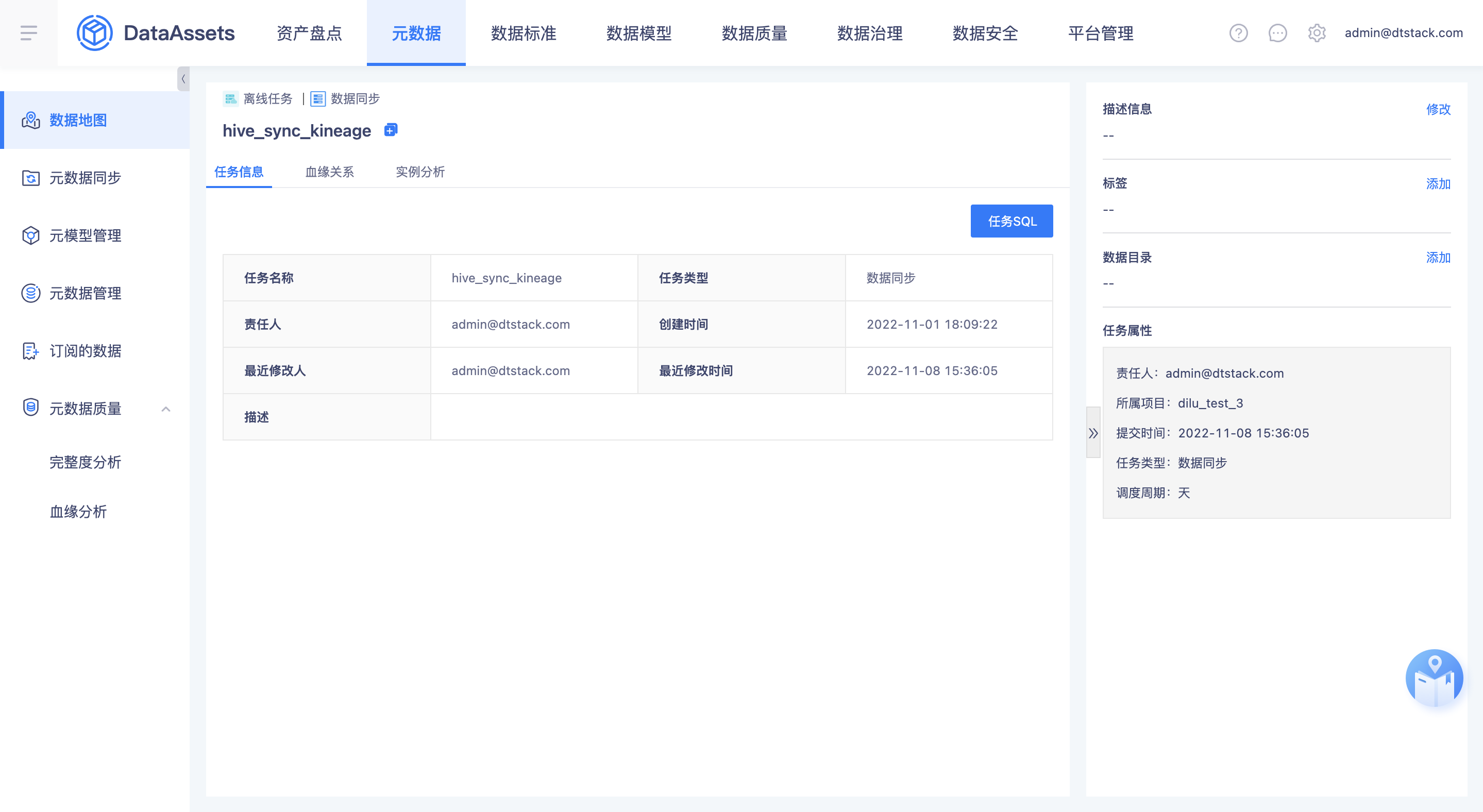Click the 创建时间 value 2022-11-01 18:09:22

point(949,324)
